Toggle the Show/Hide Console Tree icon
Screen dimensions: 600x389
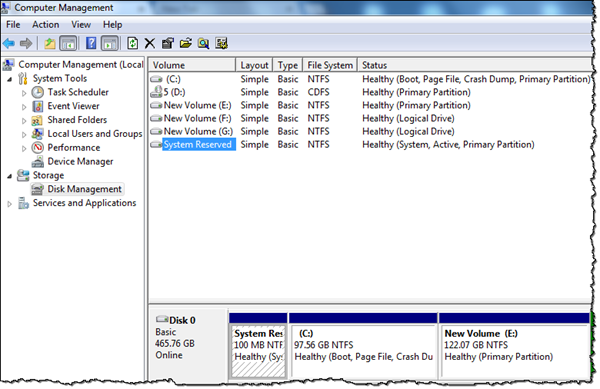pos(68,43)
